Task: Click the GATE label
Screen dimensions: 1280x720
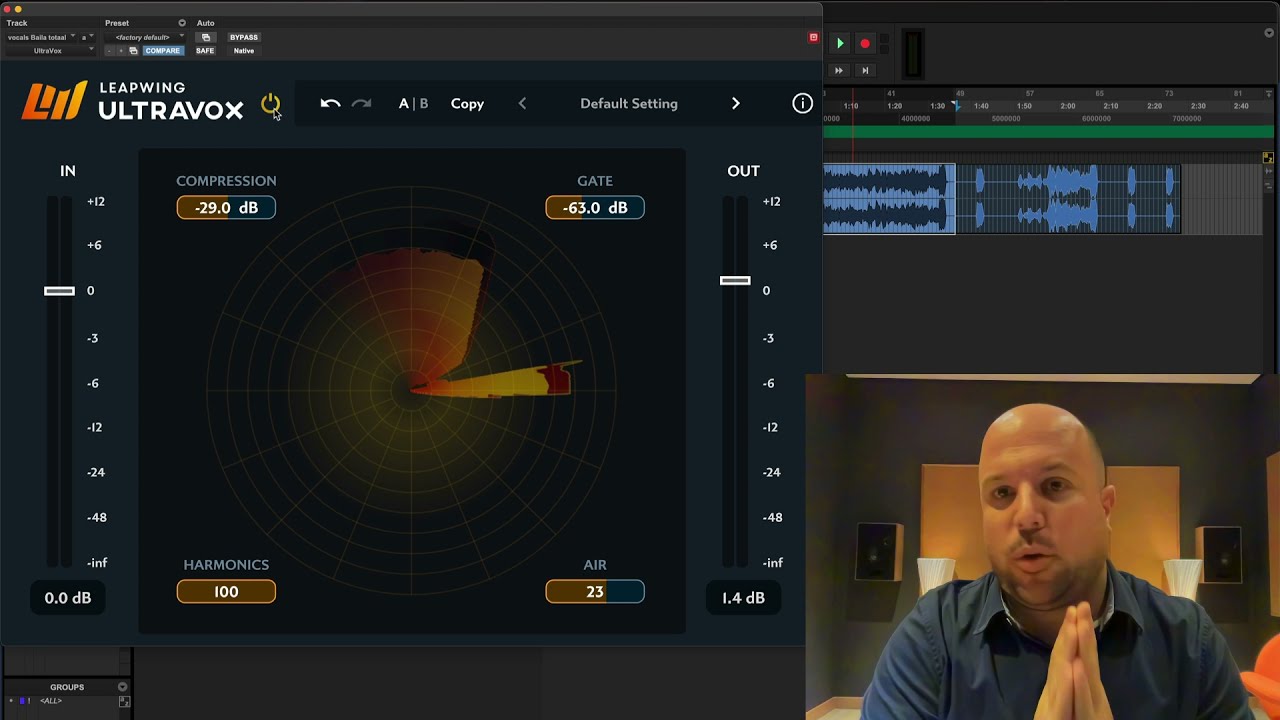Action: 595,181
